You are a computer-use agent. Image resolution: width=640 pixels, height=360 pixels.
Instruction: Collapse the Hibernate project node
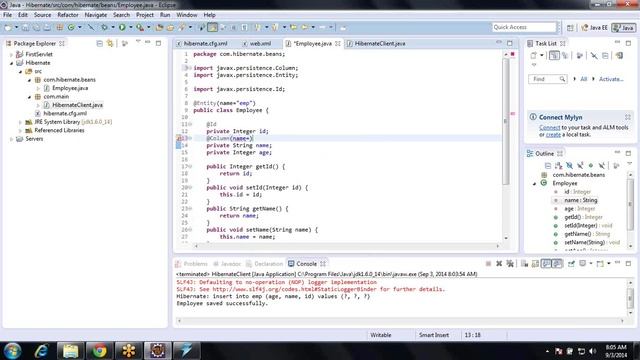[x=11, y=63]
